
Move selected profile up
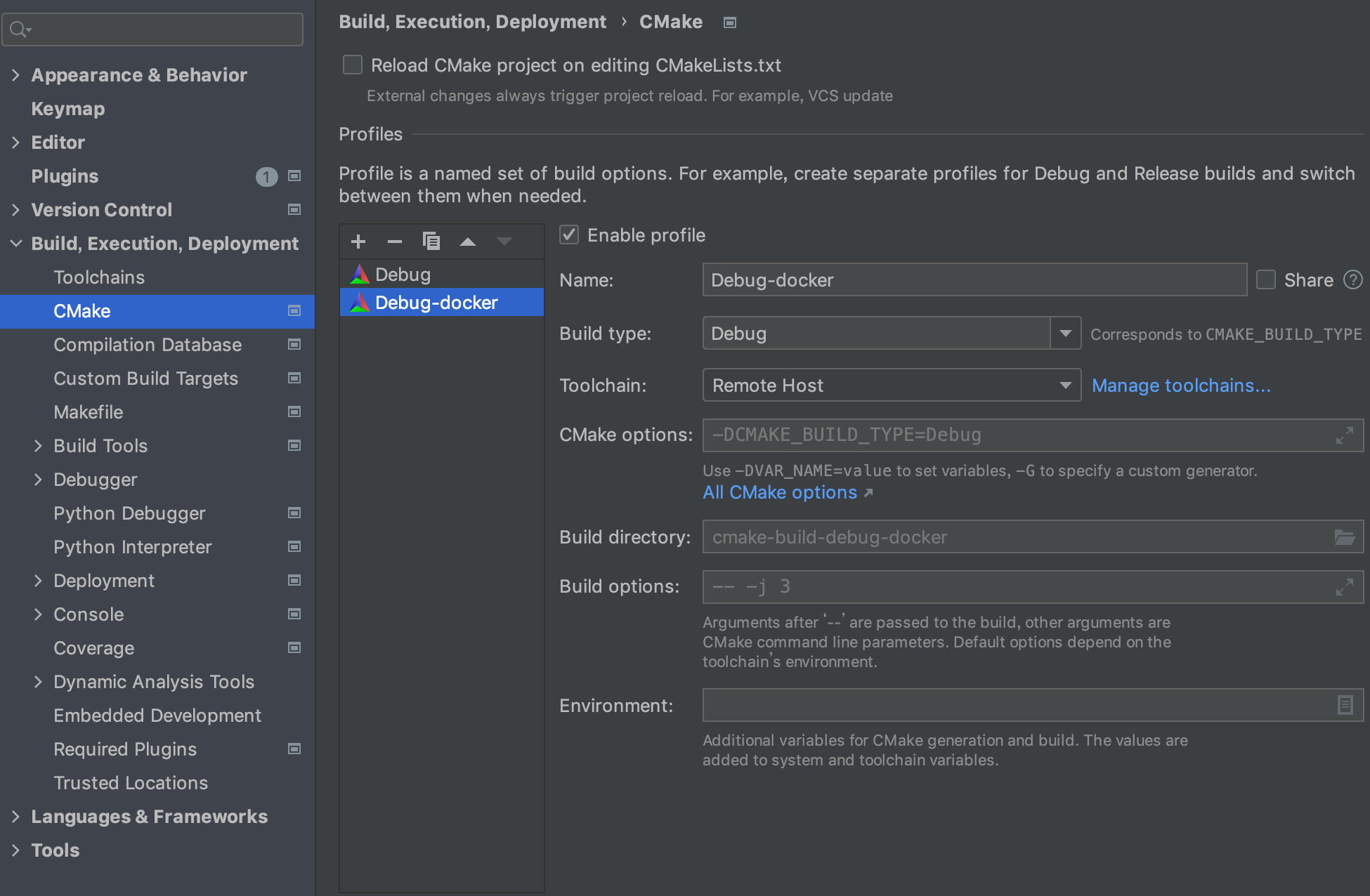(468, 242)
